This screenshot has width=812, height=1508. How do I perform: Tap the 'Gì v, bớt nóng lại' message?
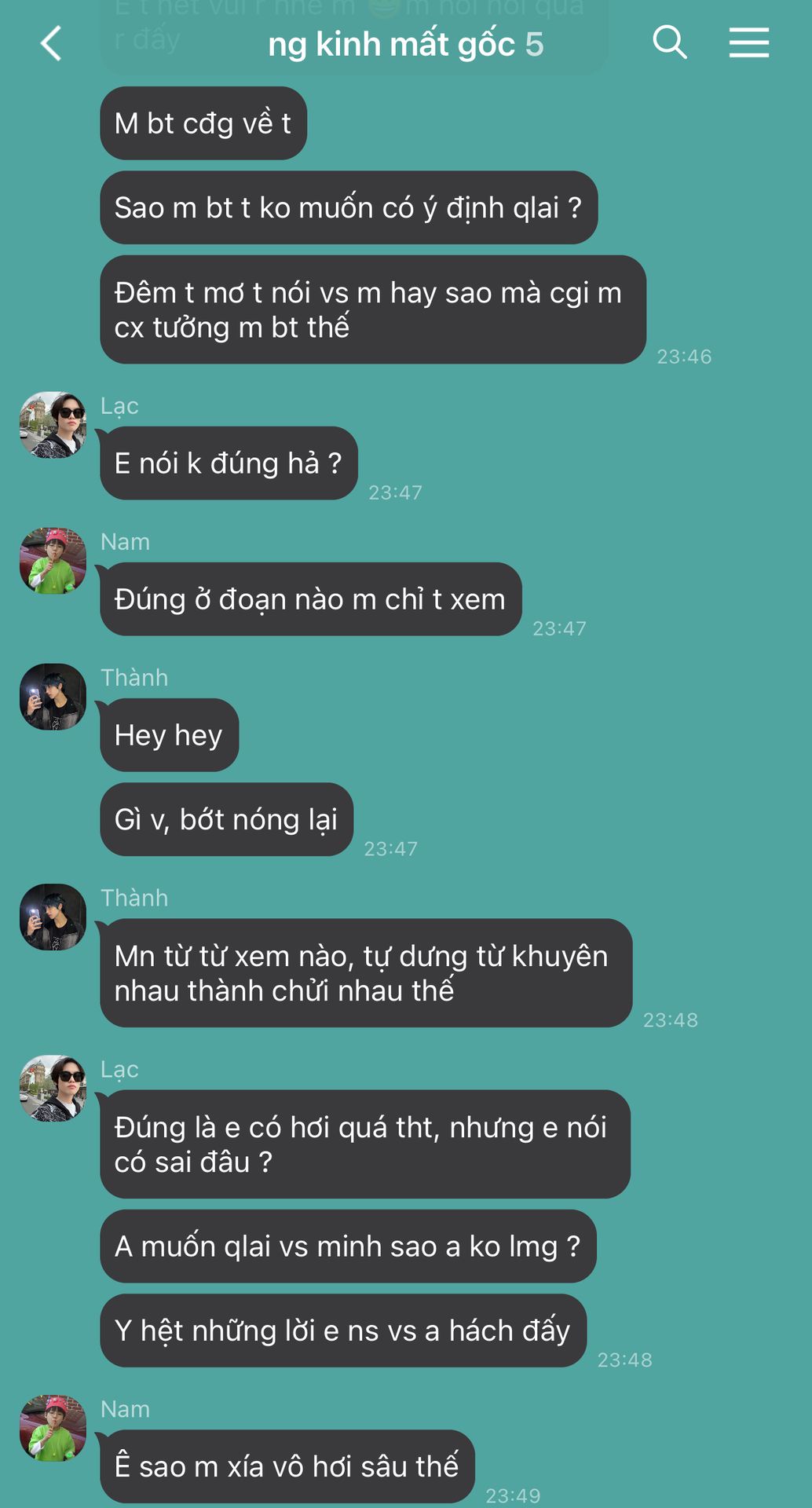(226, 819)
